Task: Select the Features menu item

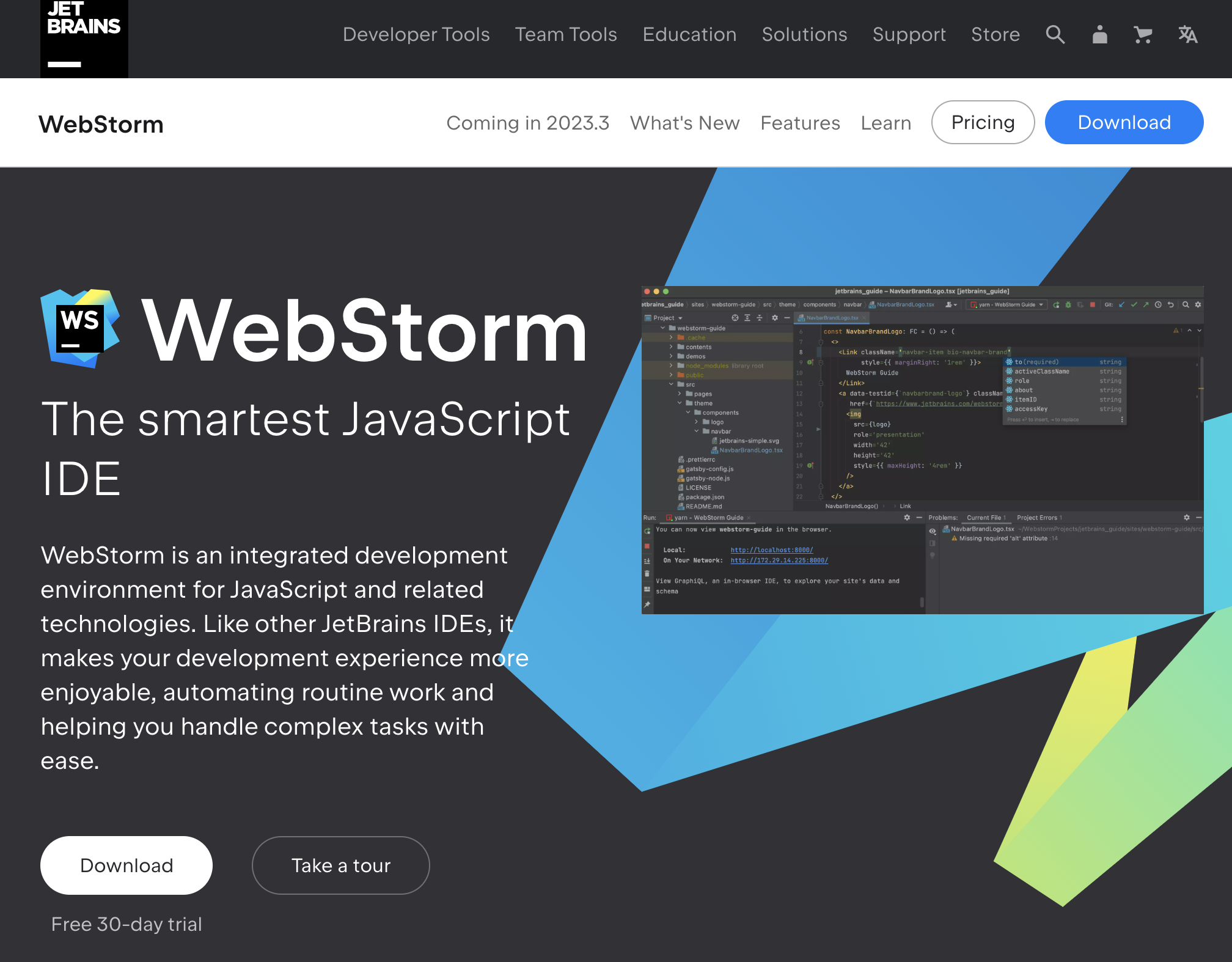Action: pos(801,122)
